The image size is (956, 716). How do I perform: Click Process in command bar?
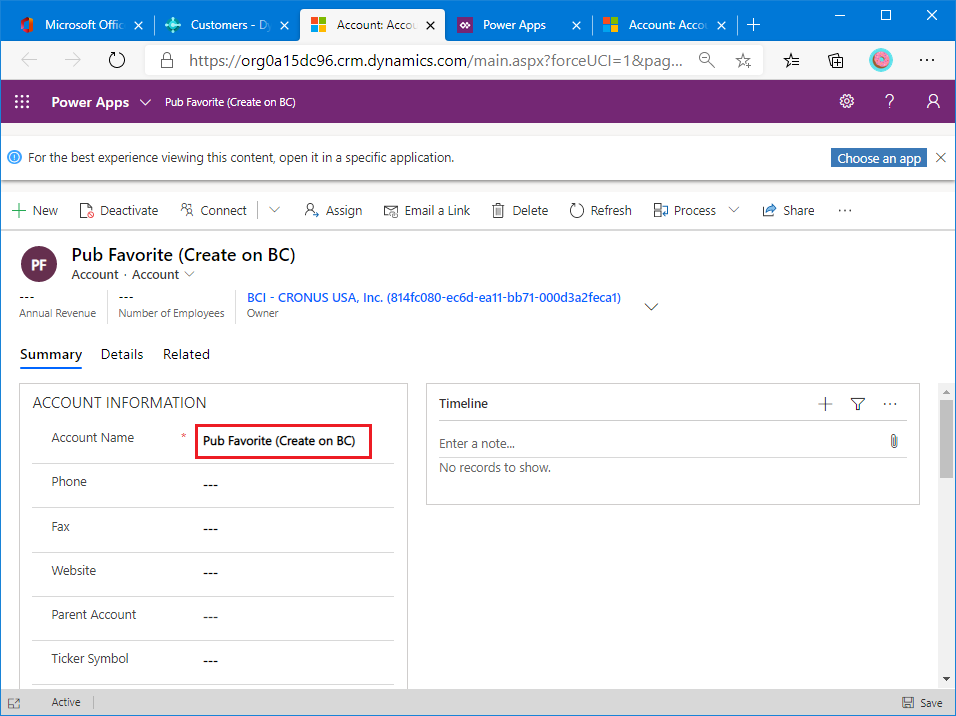(684, 210)
